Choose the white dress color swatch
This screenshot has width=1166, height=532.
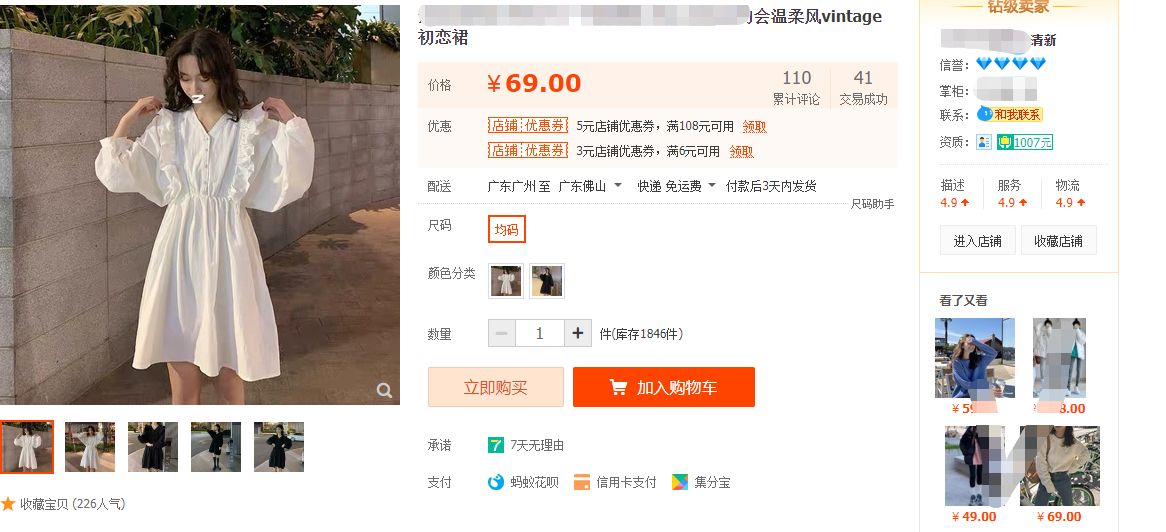[506, 281]
